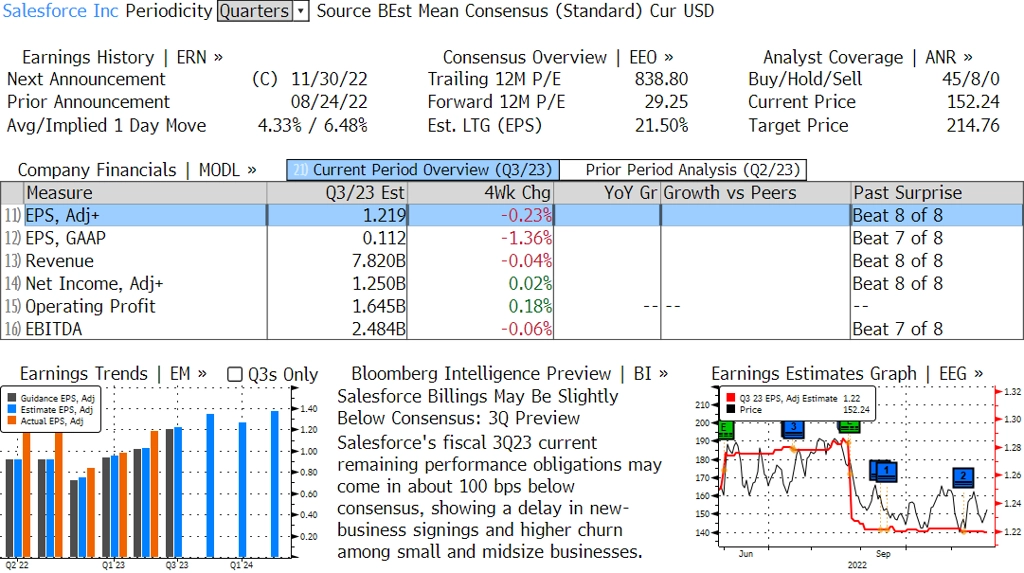Viewport: 1024px width, 573px height.
Task: Click the red Q3 23 EPS estimate legend swatch
Action: (x=730, y=398)
